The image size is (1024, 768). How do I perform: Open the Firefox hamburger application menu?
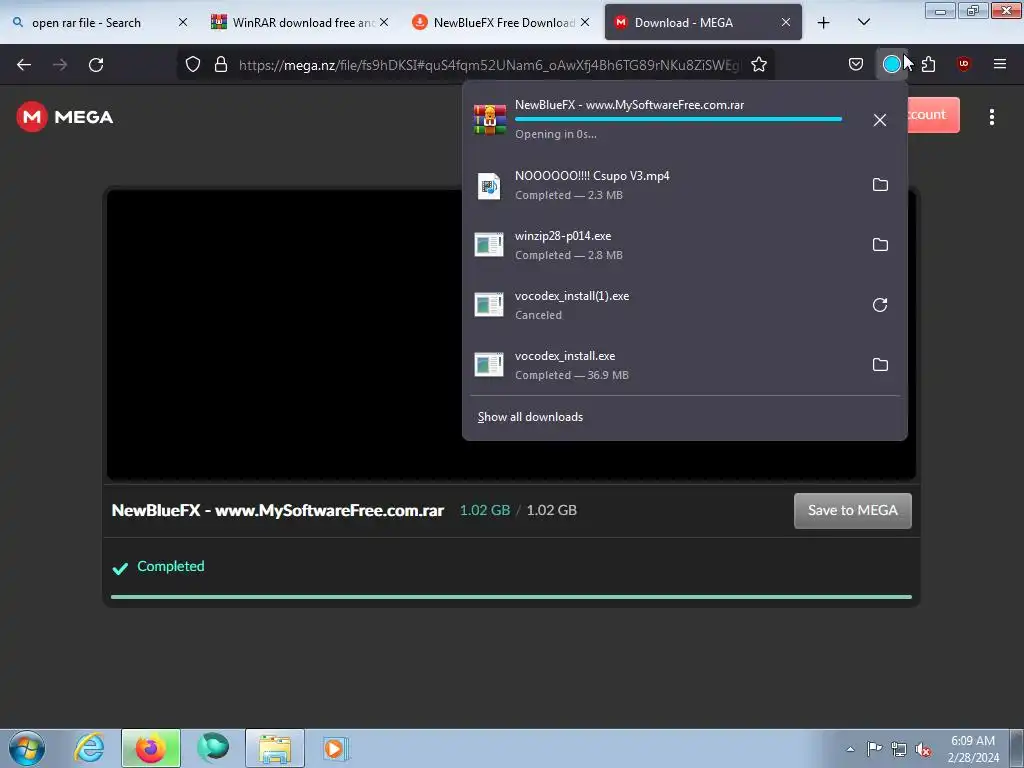click(999, 64)
